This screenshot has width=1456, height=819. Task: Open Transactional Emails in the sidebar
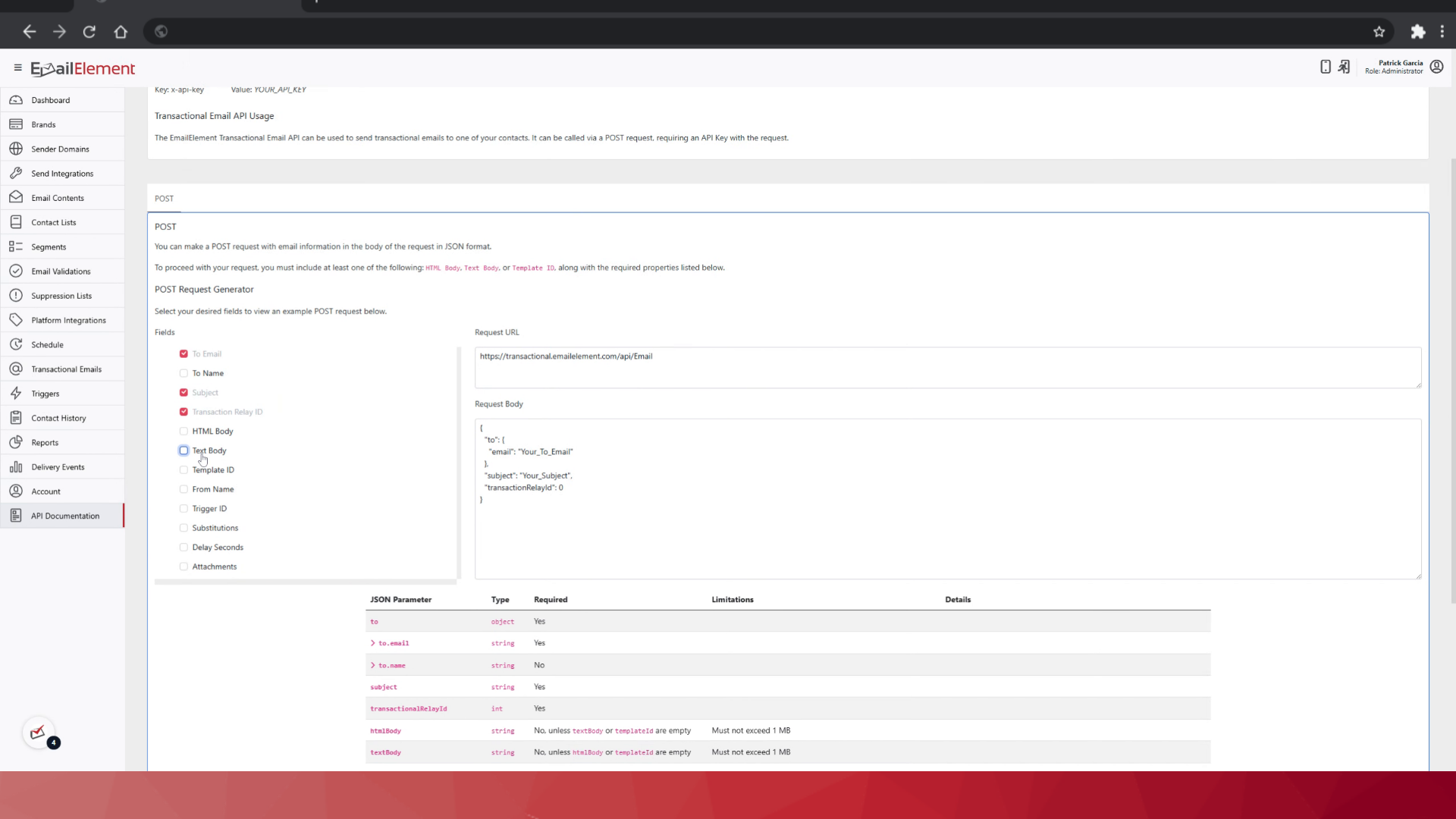[x=62, y=369]
